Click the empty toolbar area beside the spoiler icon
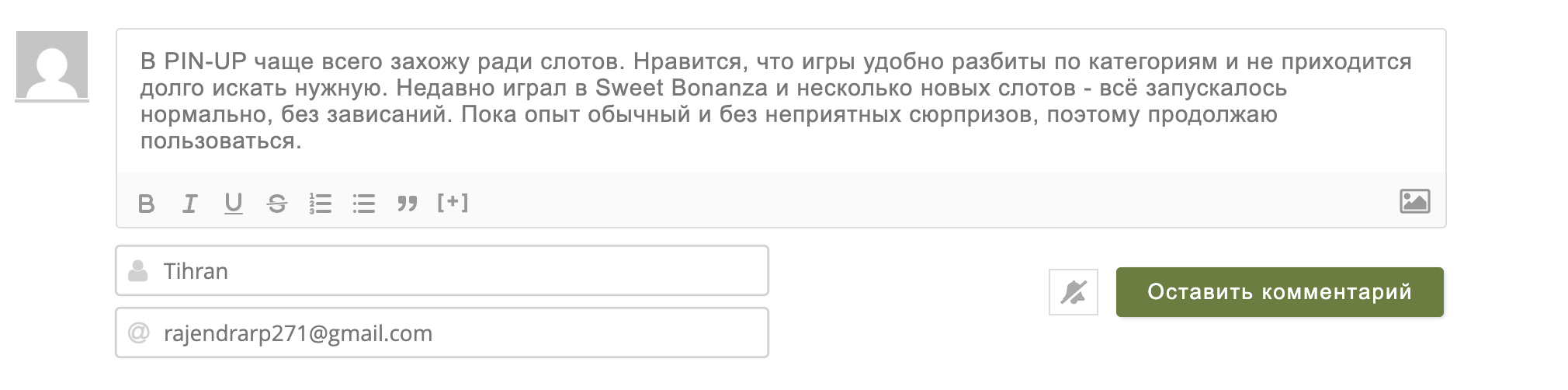1568x390 pixels. [931, 203]
